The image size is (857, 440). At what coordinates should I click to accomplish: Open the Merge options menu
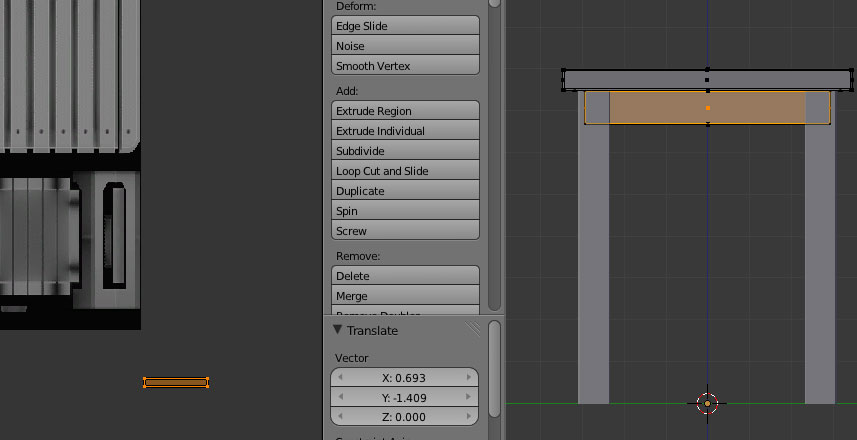click(x=404, y=296)
